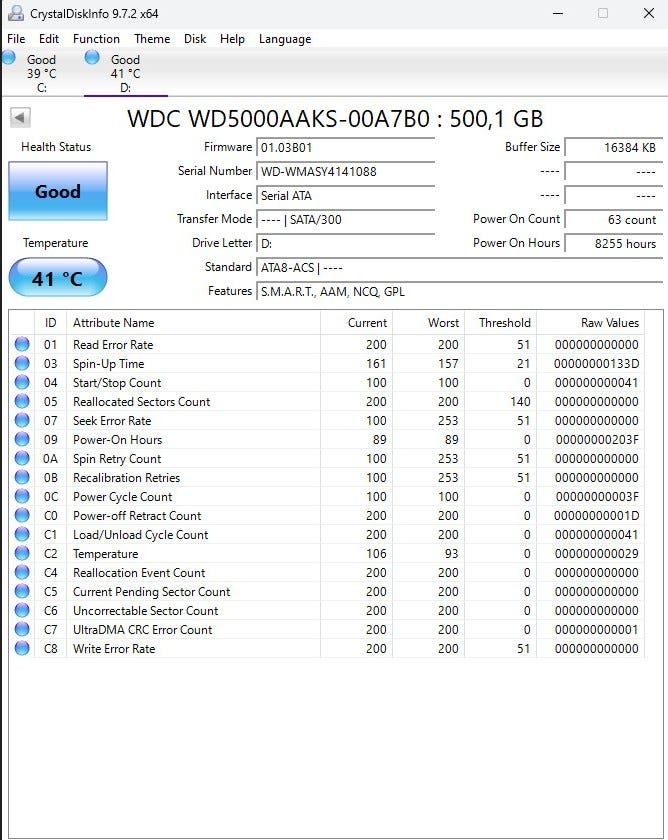Click the status orb for Seek Error Rate
The image size is (668, 840).
pos(22,420)
